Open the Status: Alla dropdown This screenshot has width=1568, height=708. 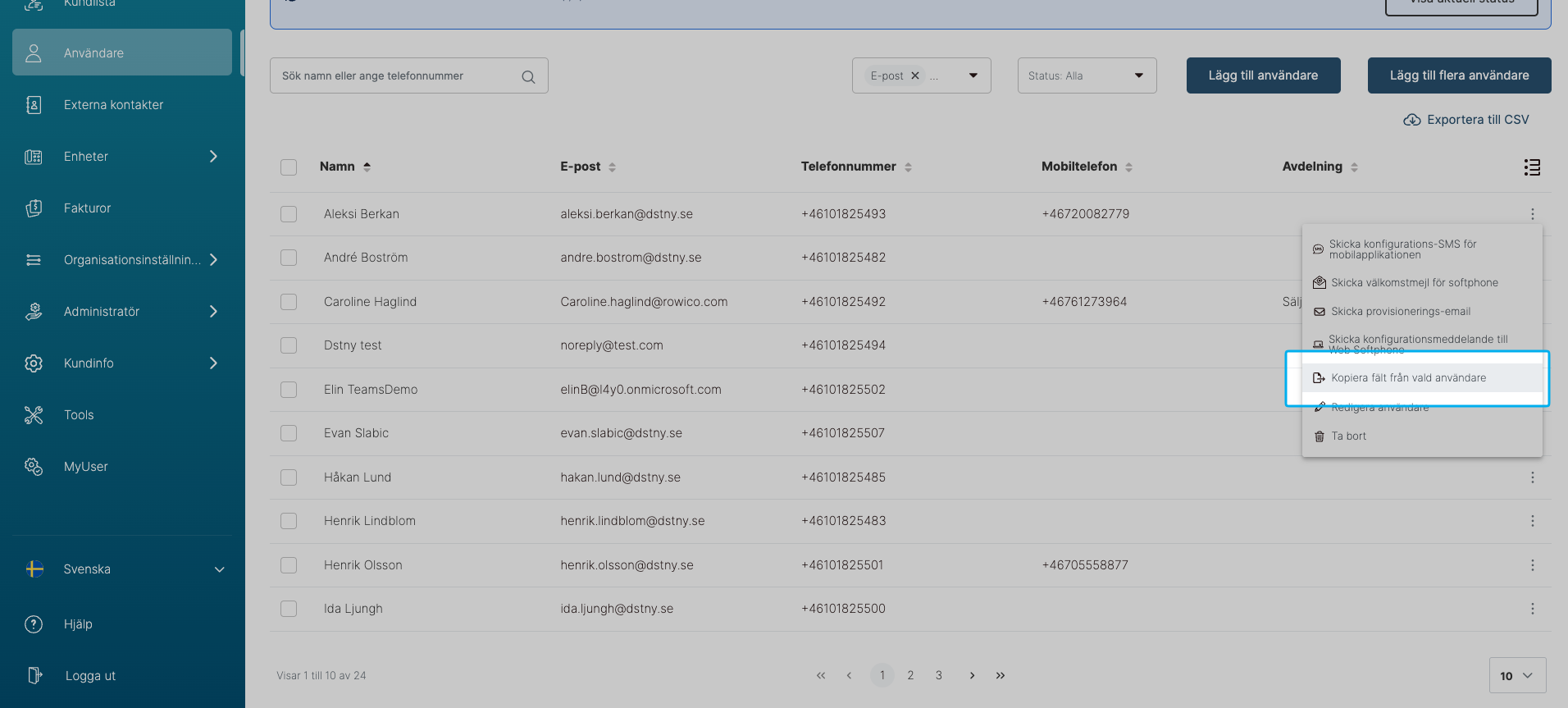tap(1087, 75)
